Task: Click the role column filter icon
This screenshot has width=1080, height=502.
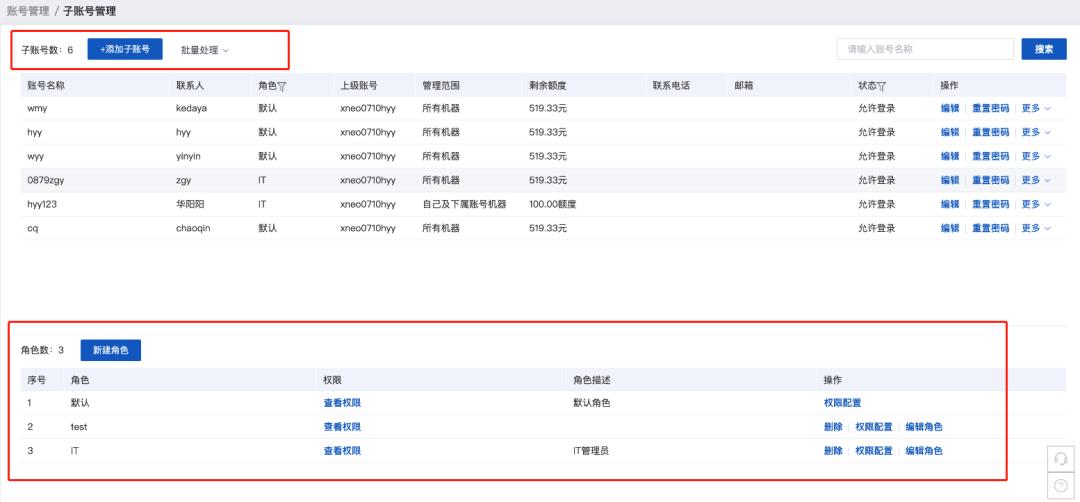Action: 282,86
